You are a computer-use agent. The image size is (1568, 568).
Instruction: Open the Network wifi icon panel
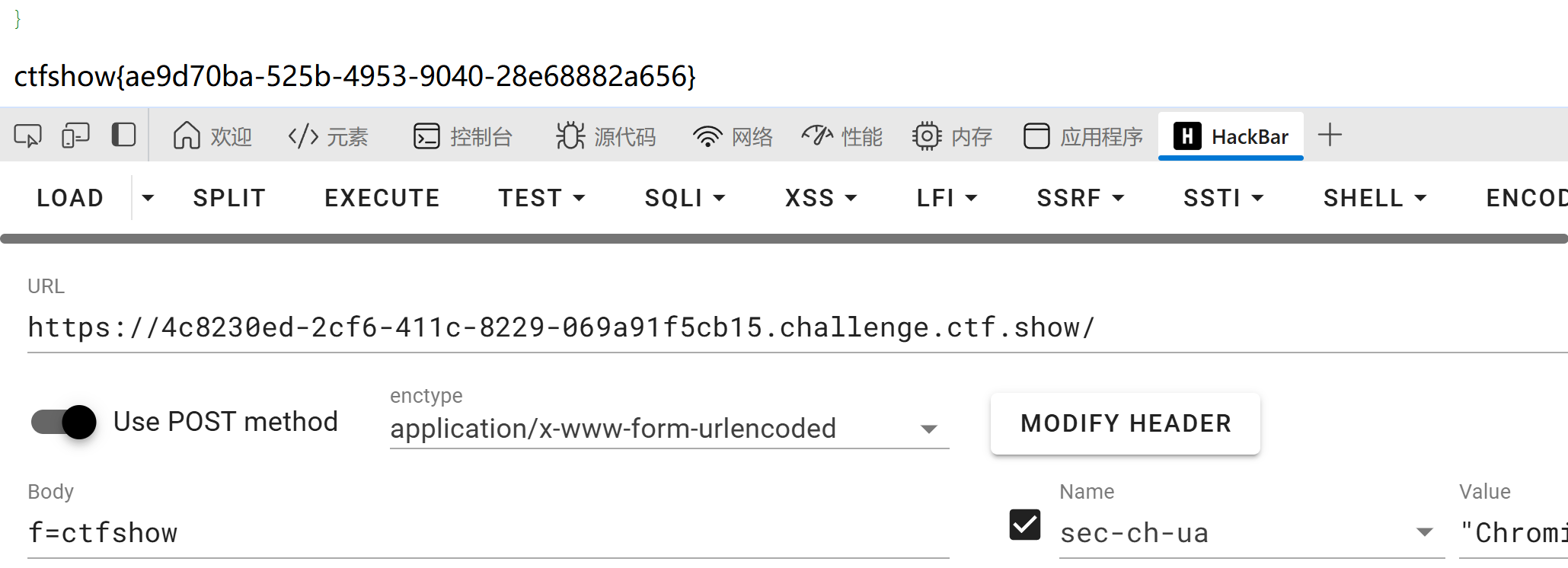(707, 136)
